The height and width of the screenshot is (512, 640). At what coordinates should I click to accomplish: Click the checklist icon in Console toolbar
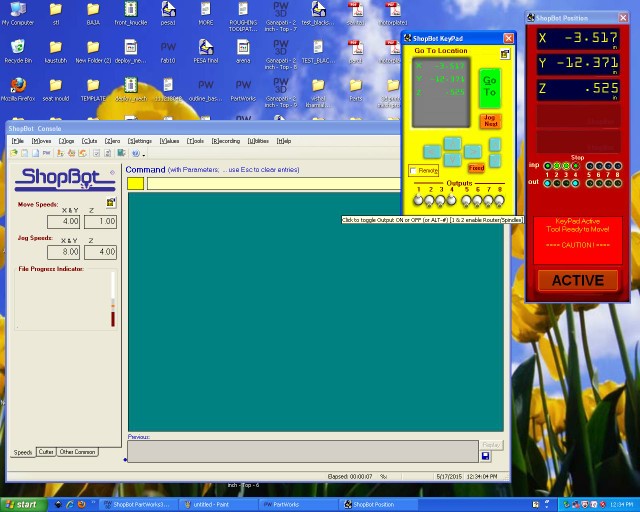97,153
